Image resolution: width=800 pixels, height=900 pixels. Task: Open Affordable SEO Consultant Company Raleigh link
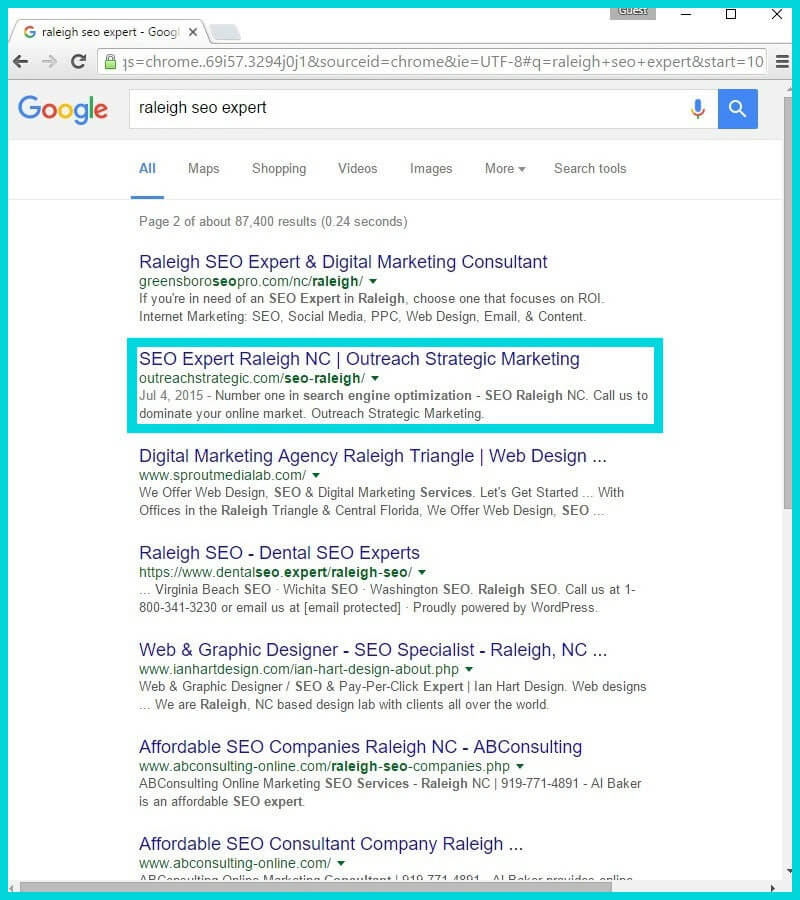pyautogui.click(x=331, y=844)
